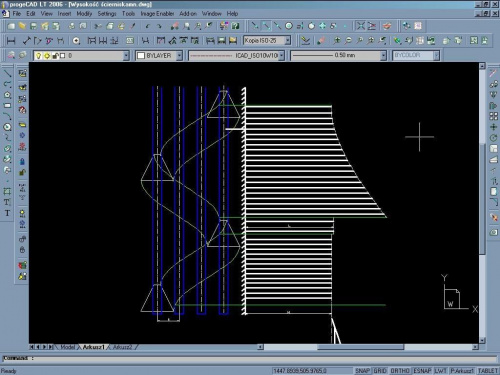Click the horizontal scrollbar right arrow
Viewport: 500px width, 375px height.
pos(475,347)
